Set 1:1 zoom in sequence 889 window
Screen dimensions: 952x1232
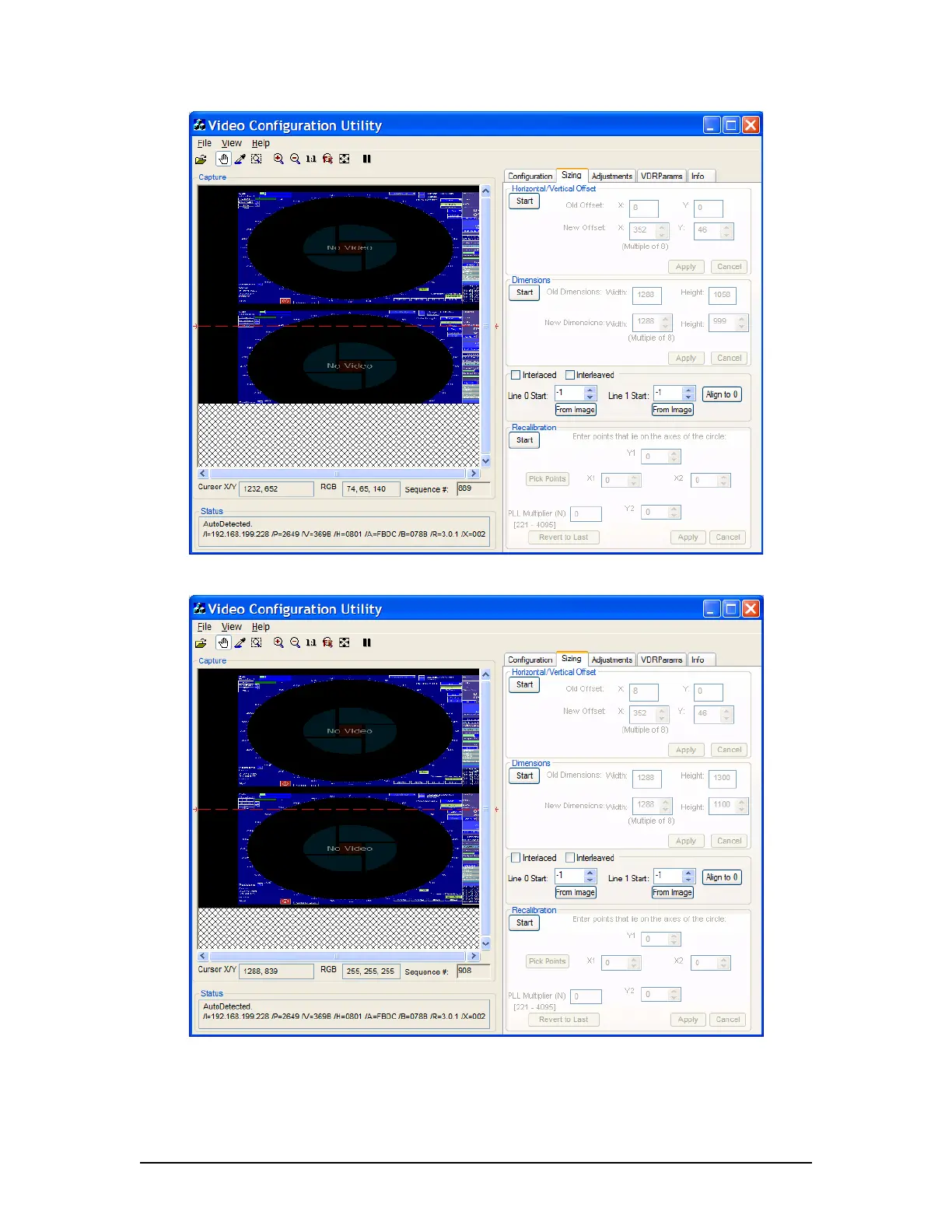(311, 159)
